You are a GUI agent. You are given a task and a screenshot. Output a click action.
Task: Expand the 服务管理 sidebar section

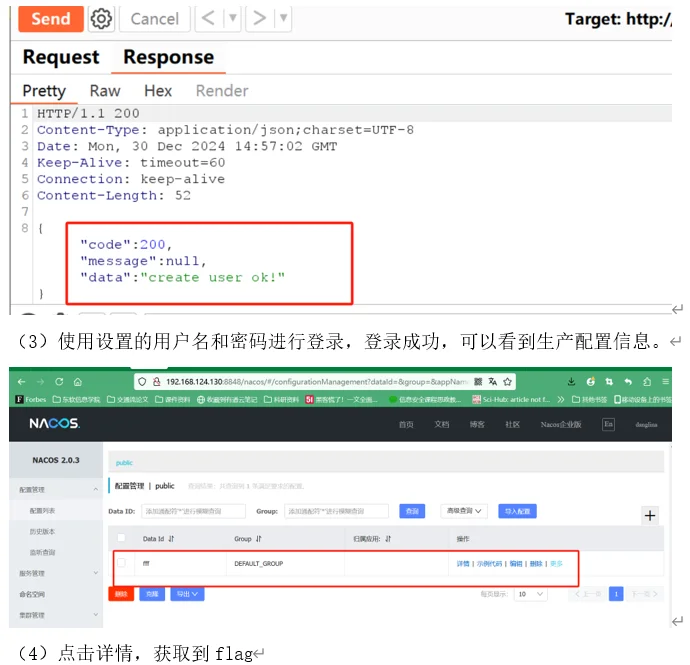[56, 573]
